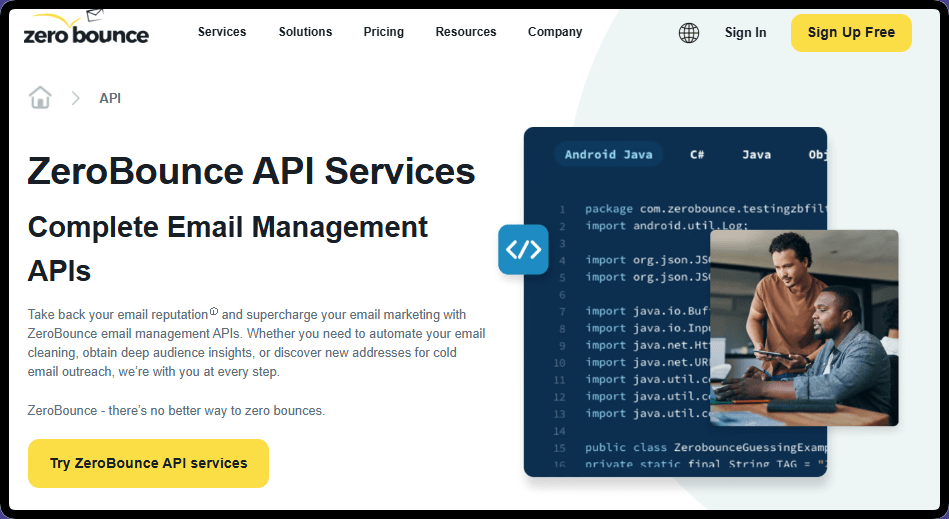Click the ZeroBounce API Services heading
949x519 pixels.
[251, 171]
